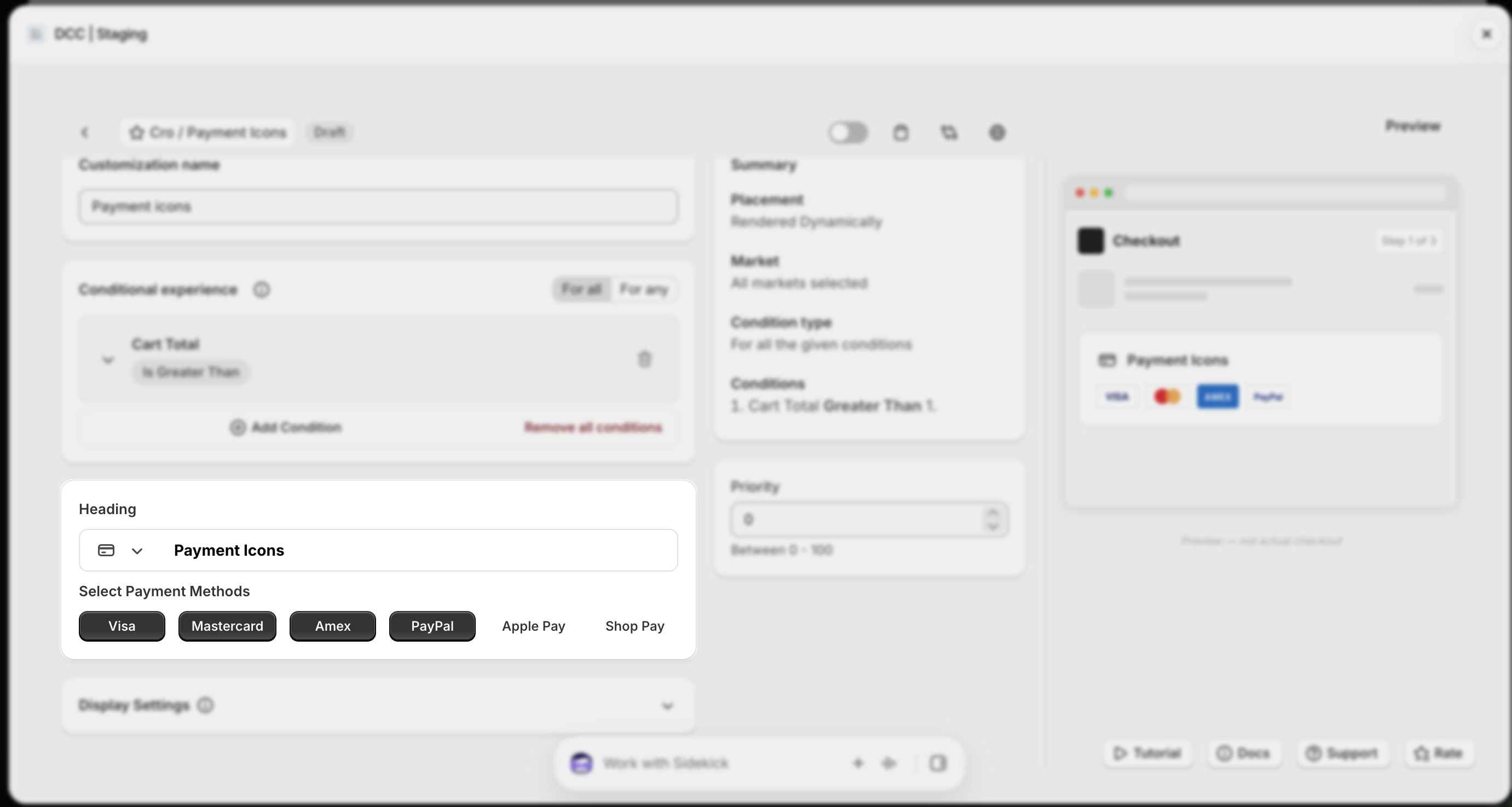This screenshot has width=1512, height=807.
Task: Expand the Display Settings section
Action: pyautogui.click(x=667, y=706)
